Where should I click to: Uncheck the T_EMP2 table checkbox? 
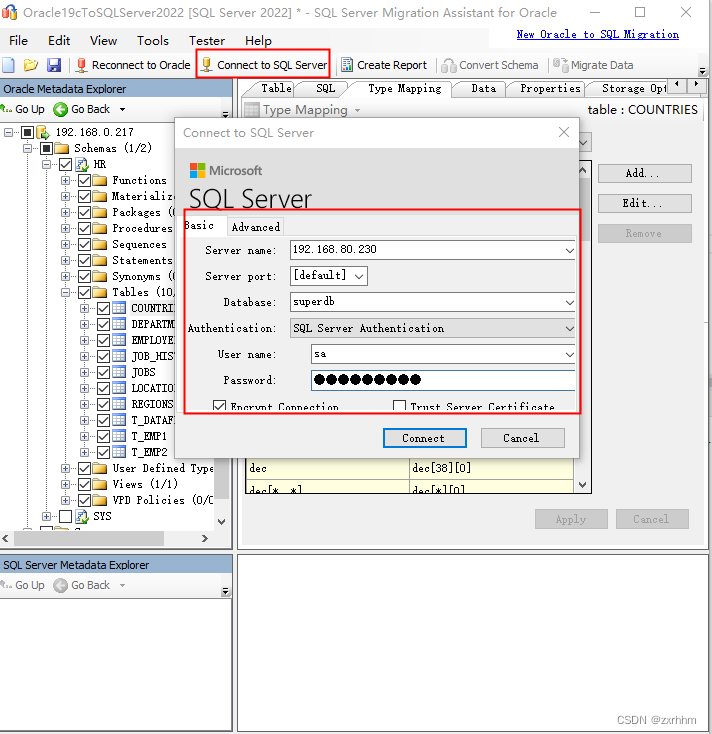coord(103,452)
